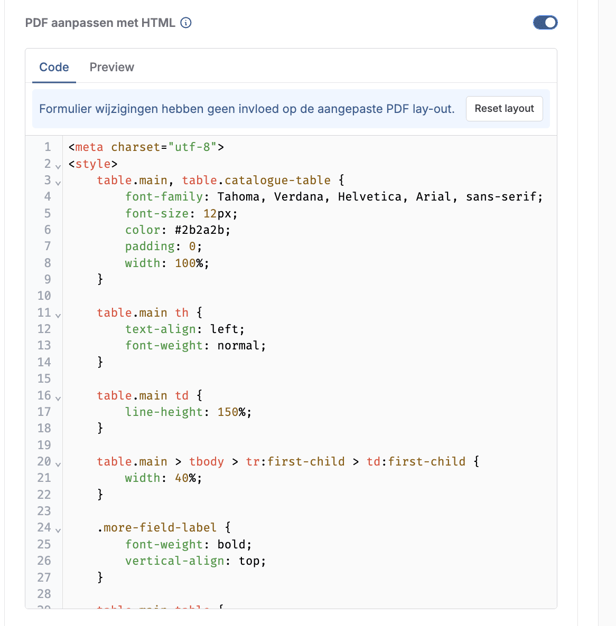Click line number 1 in the gutter
Viewport: 616px width, 626px height.
click(46, 147)
